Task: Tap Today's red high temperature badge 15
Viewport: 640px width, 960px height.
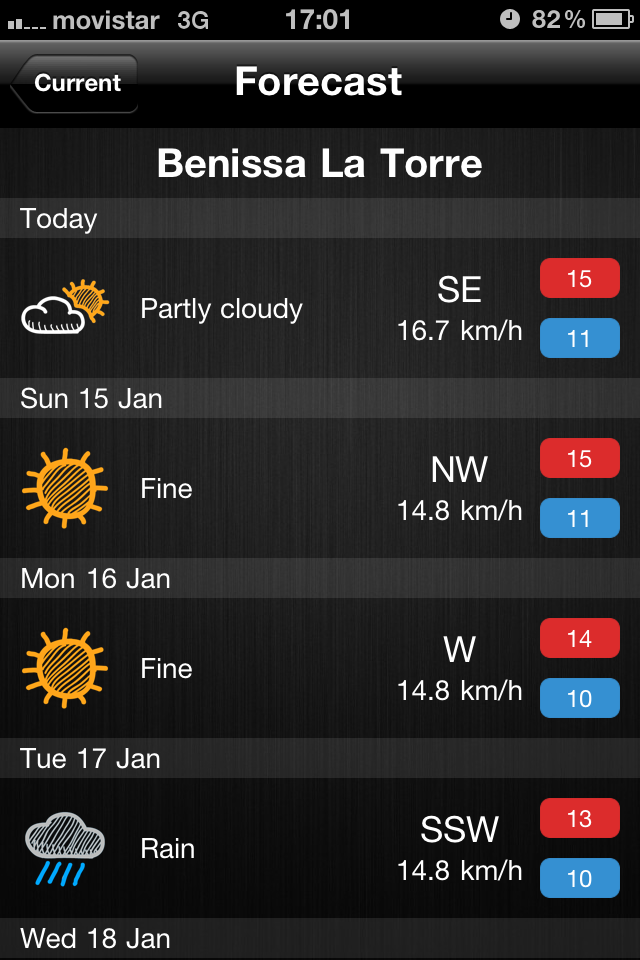Action: [580, 279]
